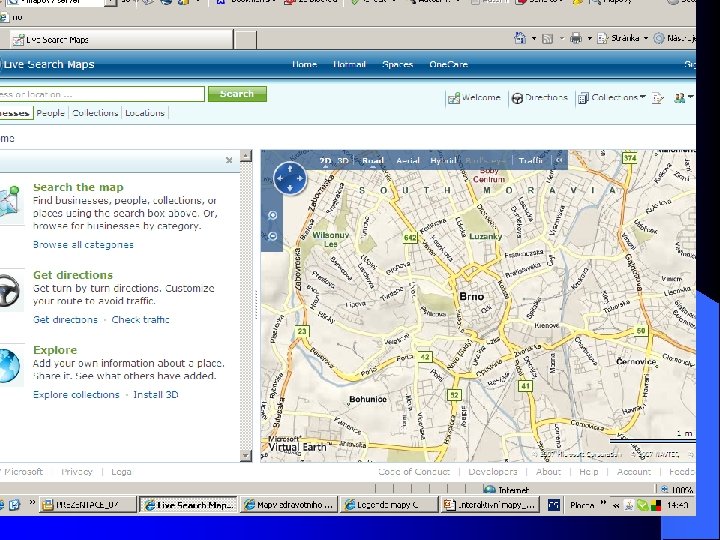720x540 pixels.
Task: Select the Aerial map style
Action: coord(407,161)
